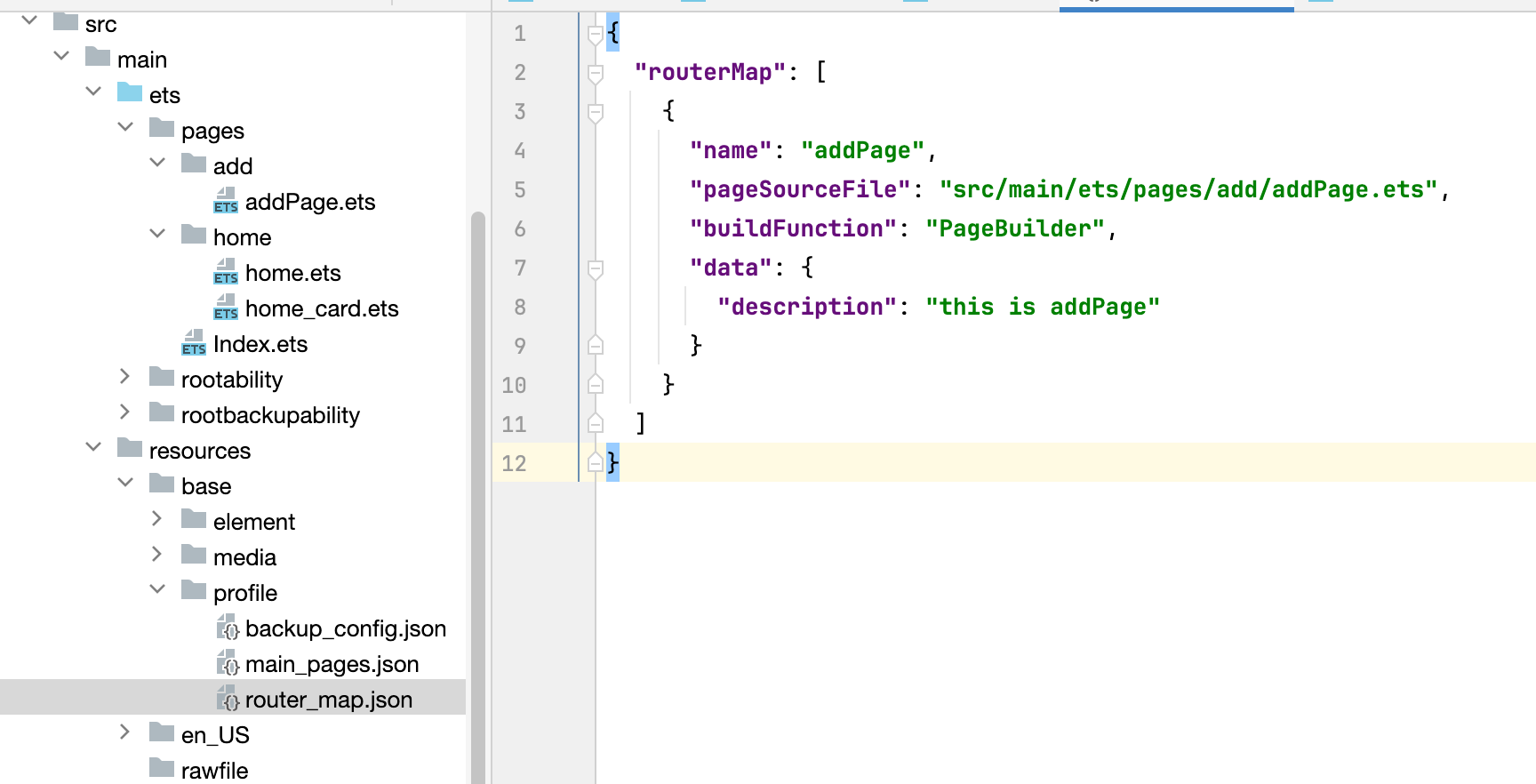This screenshot has height=784, width=1536.
Task: Click the home.ets ETS file icon
Action: tap(226, 271)
